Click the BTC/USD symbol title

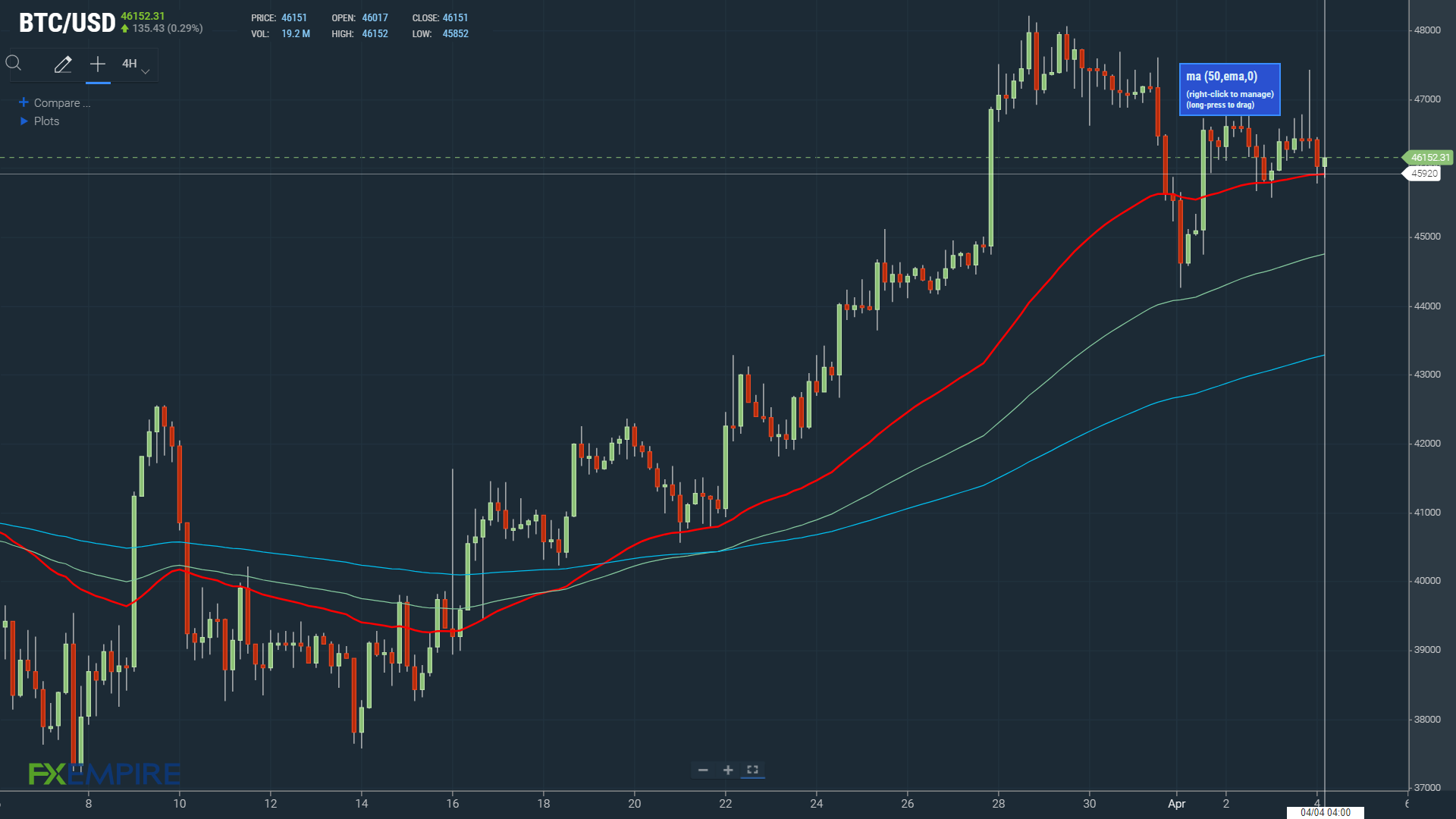[x=67, y=24]
